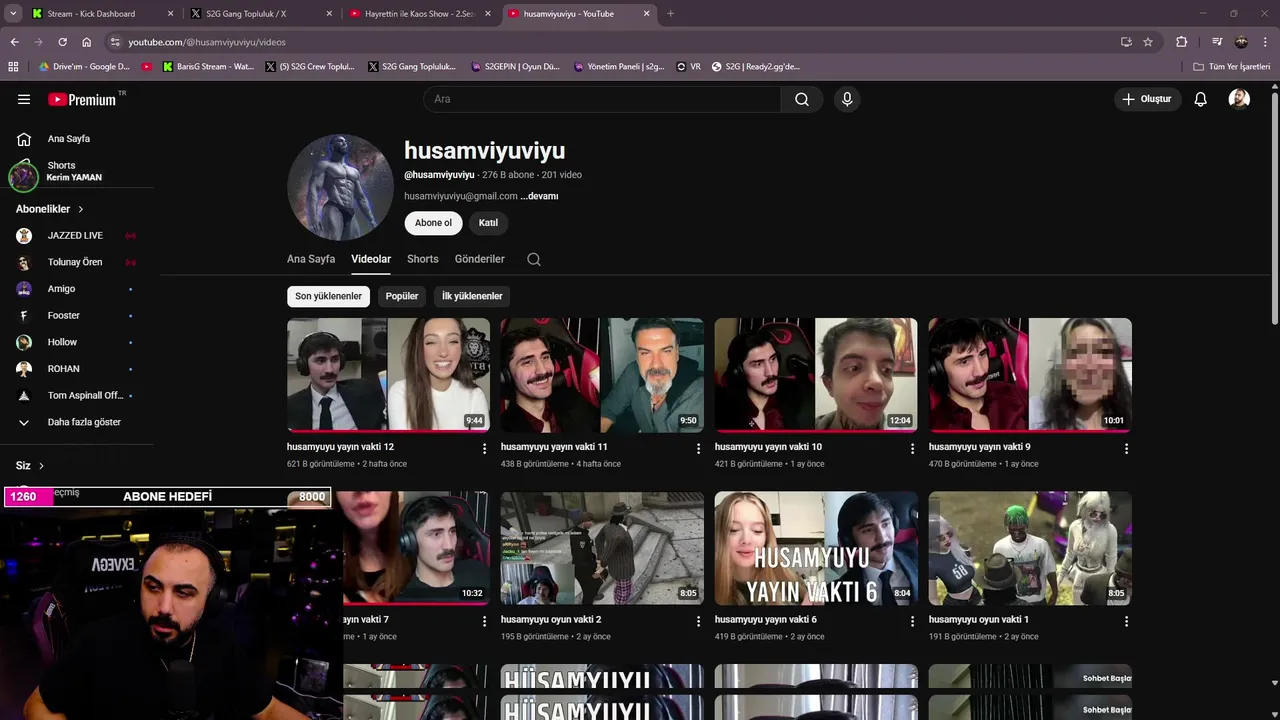This screenshot has width=1280, height=720.
Task: Switch to S2G Gang Topluluk / X tab
Action: click(x=260, y=14)
